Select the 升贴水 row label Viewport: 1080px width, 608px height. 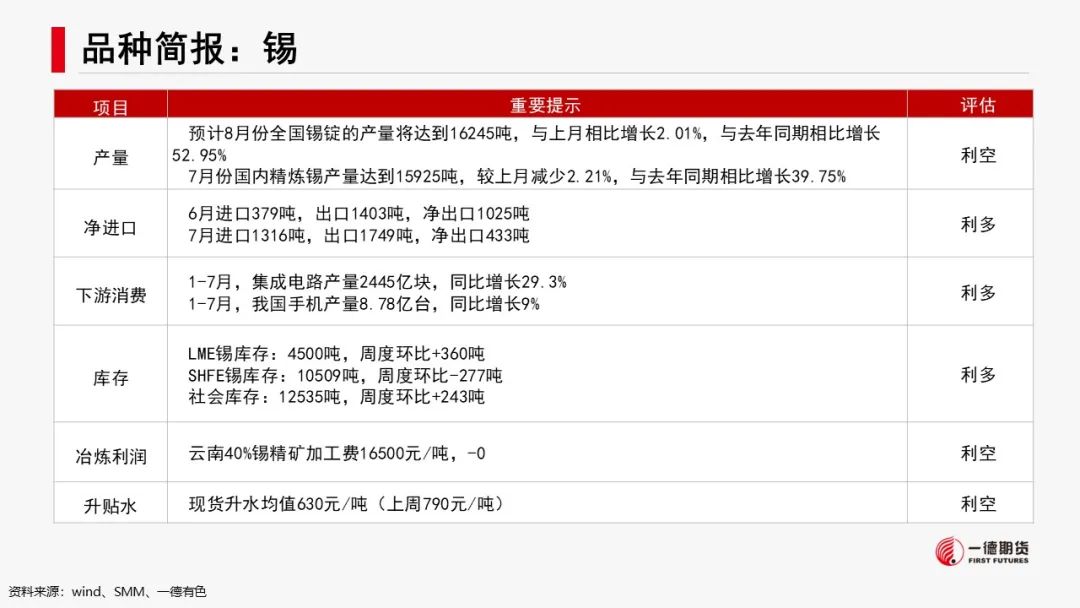pos(111,506)
